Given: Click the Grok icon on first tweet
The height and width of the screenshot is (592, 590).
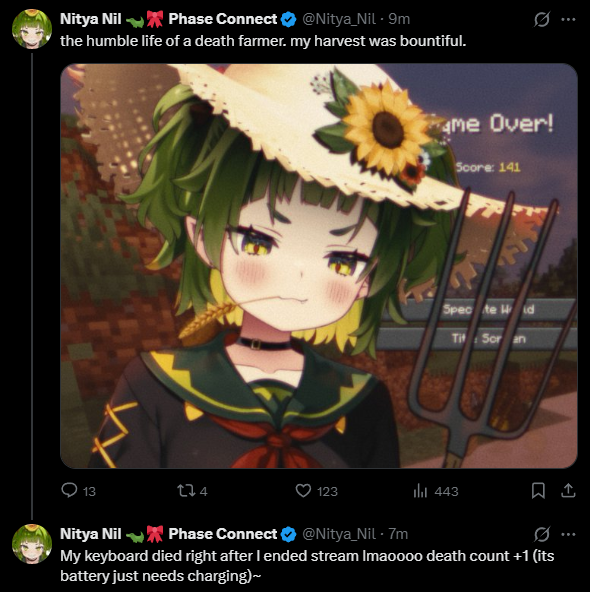Looking at the screenshot, I should 542,19.
